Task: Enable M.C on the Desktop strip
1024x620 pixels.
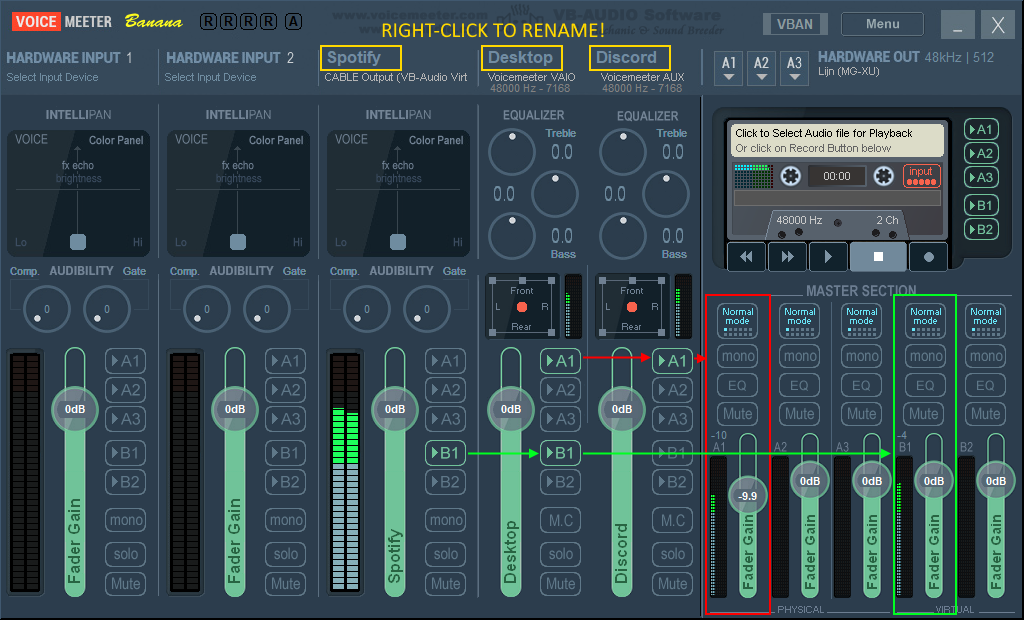Action: (x=560, y=520)
